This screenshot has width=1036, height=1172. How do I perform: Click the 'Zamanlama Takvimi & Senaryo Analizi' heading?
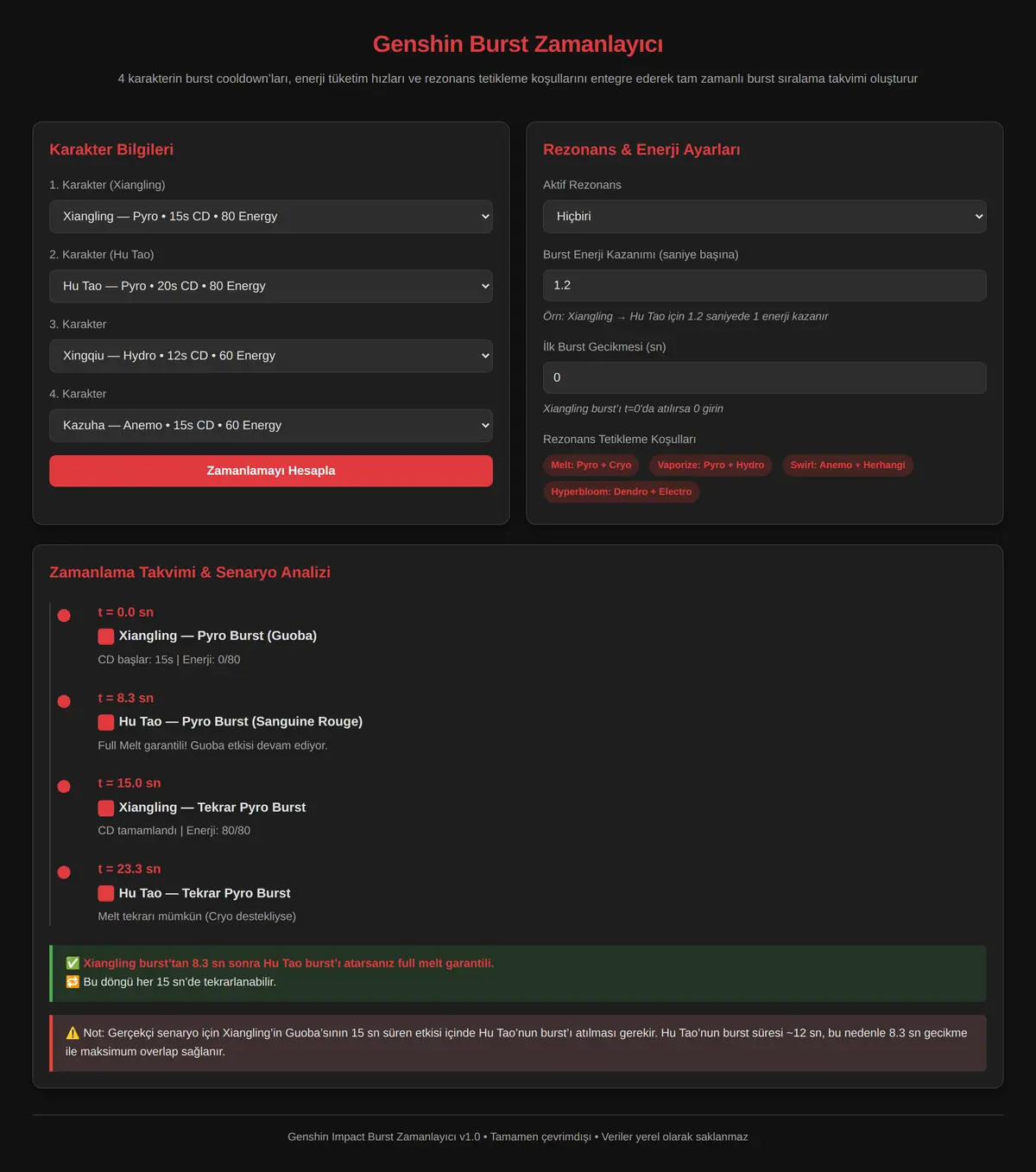point(190,573)
